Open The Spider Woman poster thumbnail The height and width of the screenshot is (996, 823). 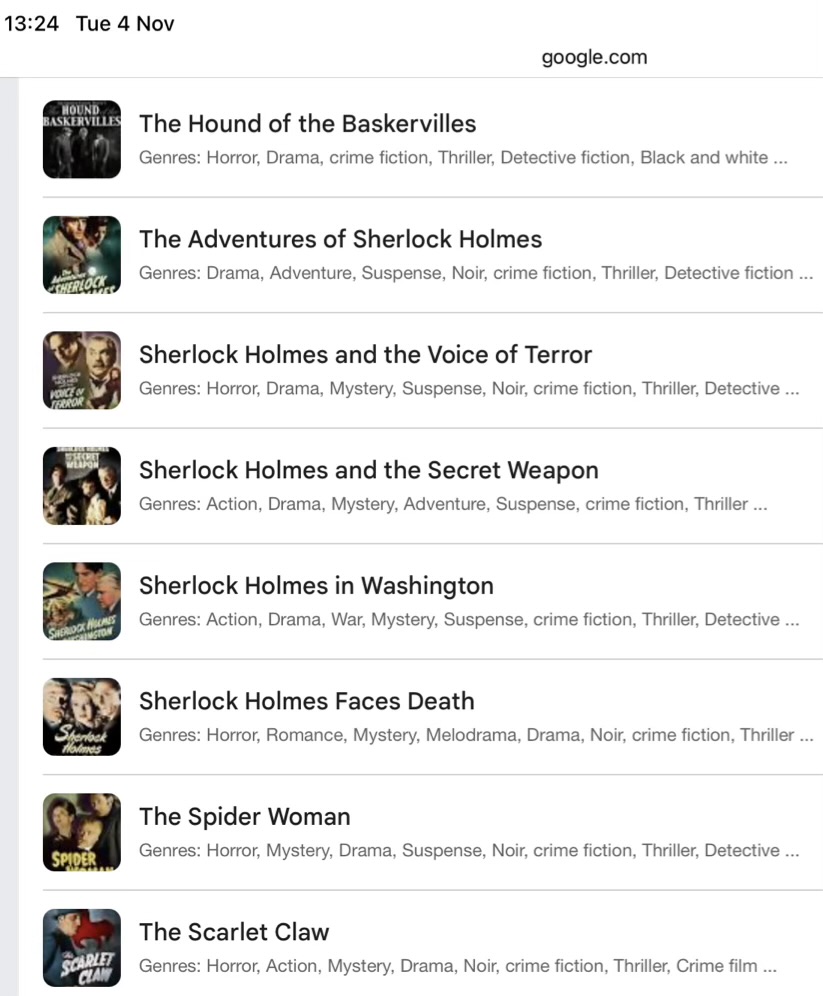[82, 832]
